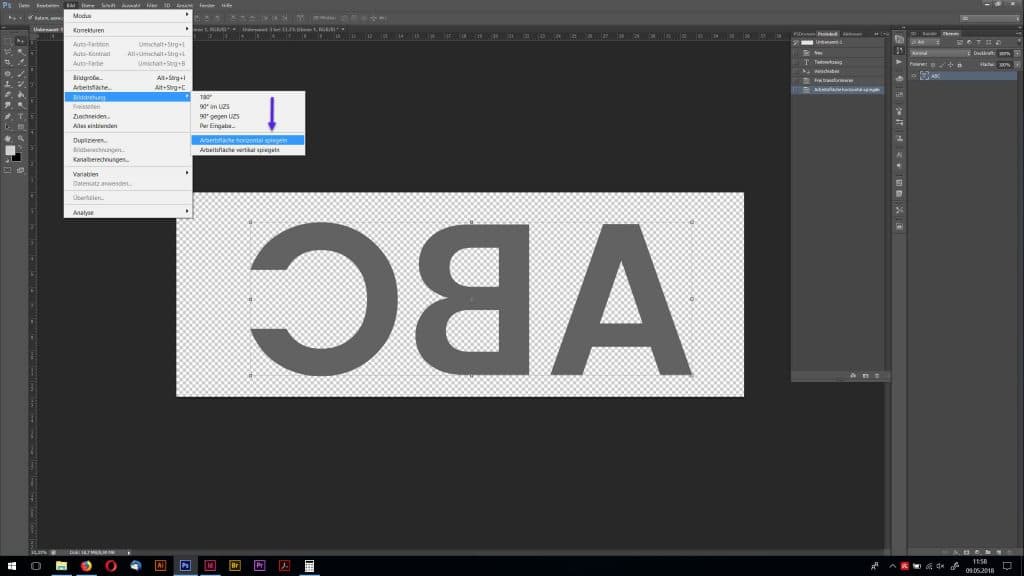Viewport: 1024px width, 576px height.
Task: Click Arbeitsfläche horizontal spiegeln
Action: 248,140
